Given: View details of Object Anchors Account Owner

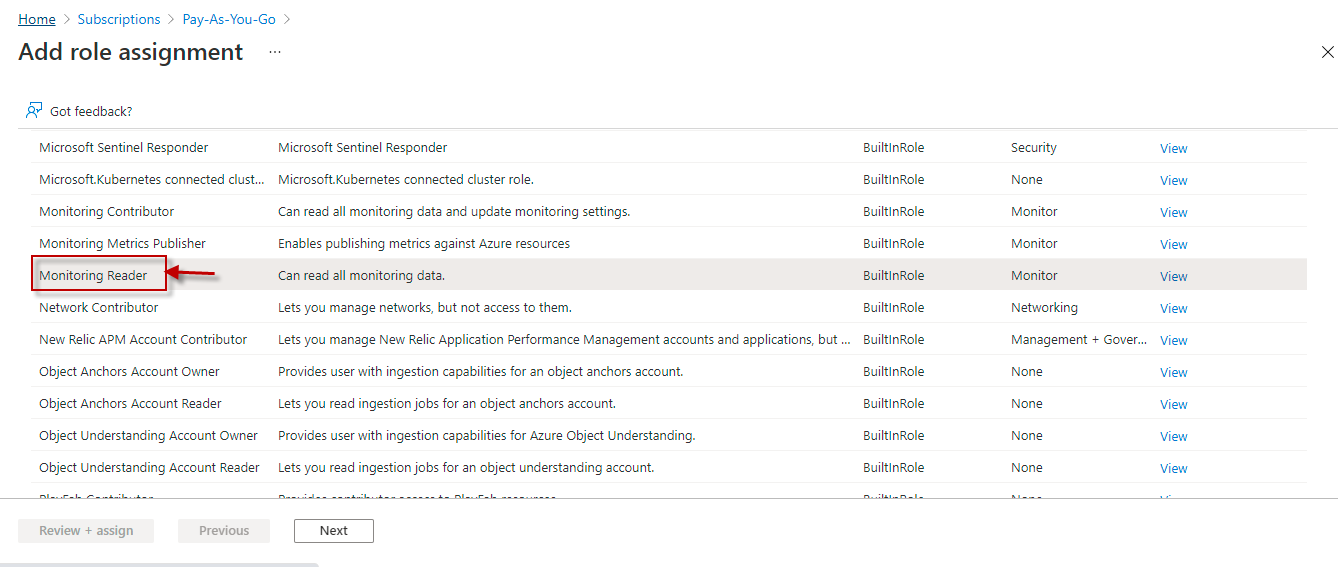Looking at the screenshot, I should [1173, 372].
